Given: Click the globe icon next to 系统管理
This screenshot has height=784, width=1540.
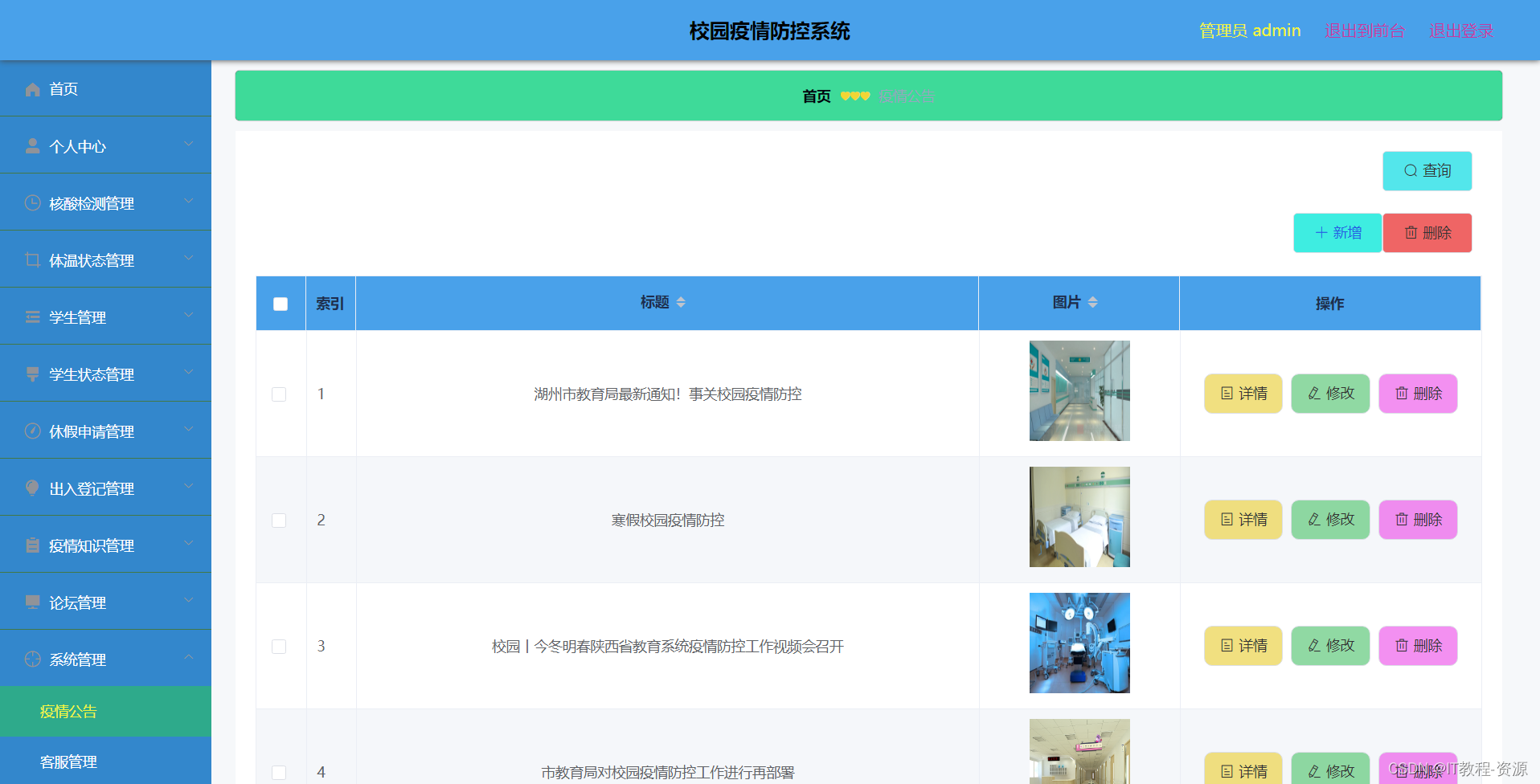Looking at the screenshot, I should tap(32, 659).
